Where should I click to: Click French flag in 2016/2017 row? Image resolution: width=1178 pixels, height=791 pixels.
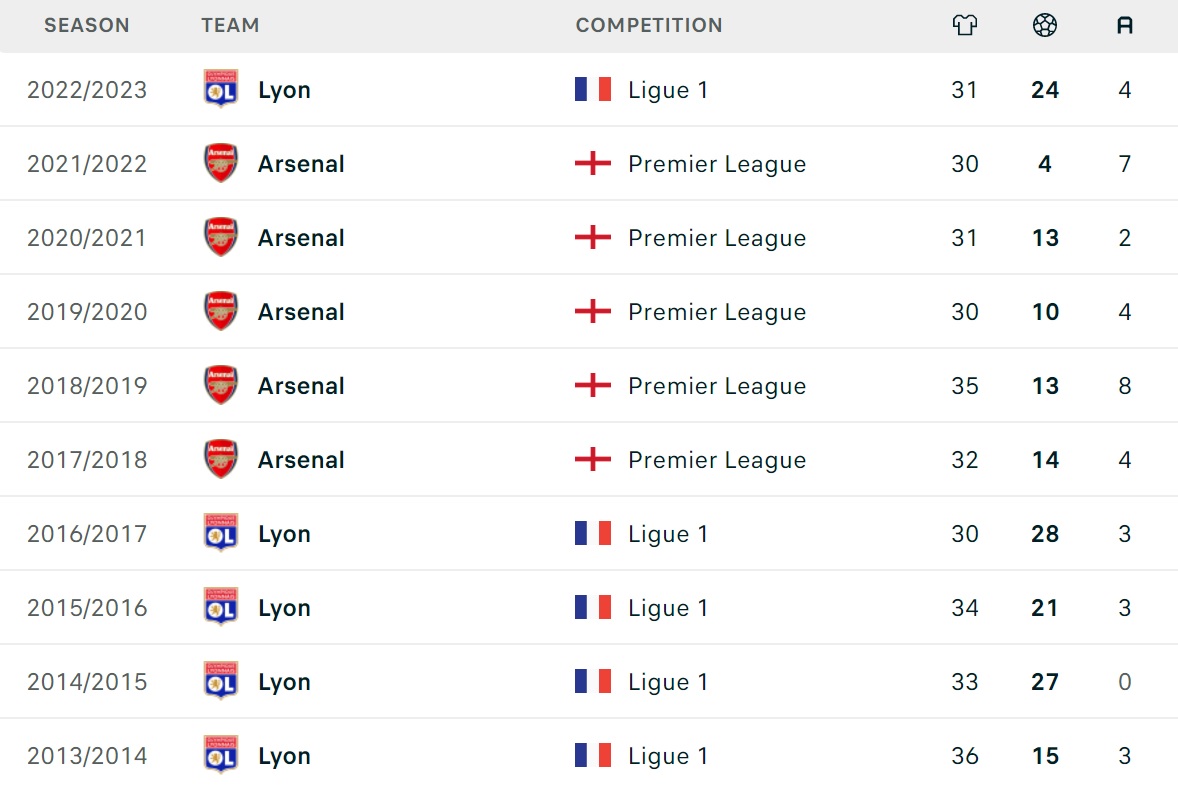click(x=593, y=533)
